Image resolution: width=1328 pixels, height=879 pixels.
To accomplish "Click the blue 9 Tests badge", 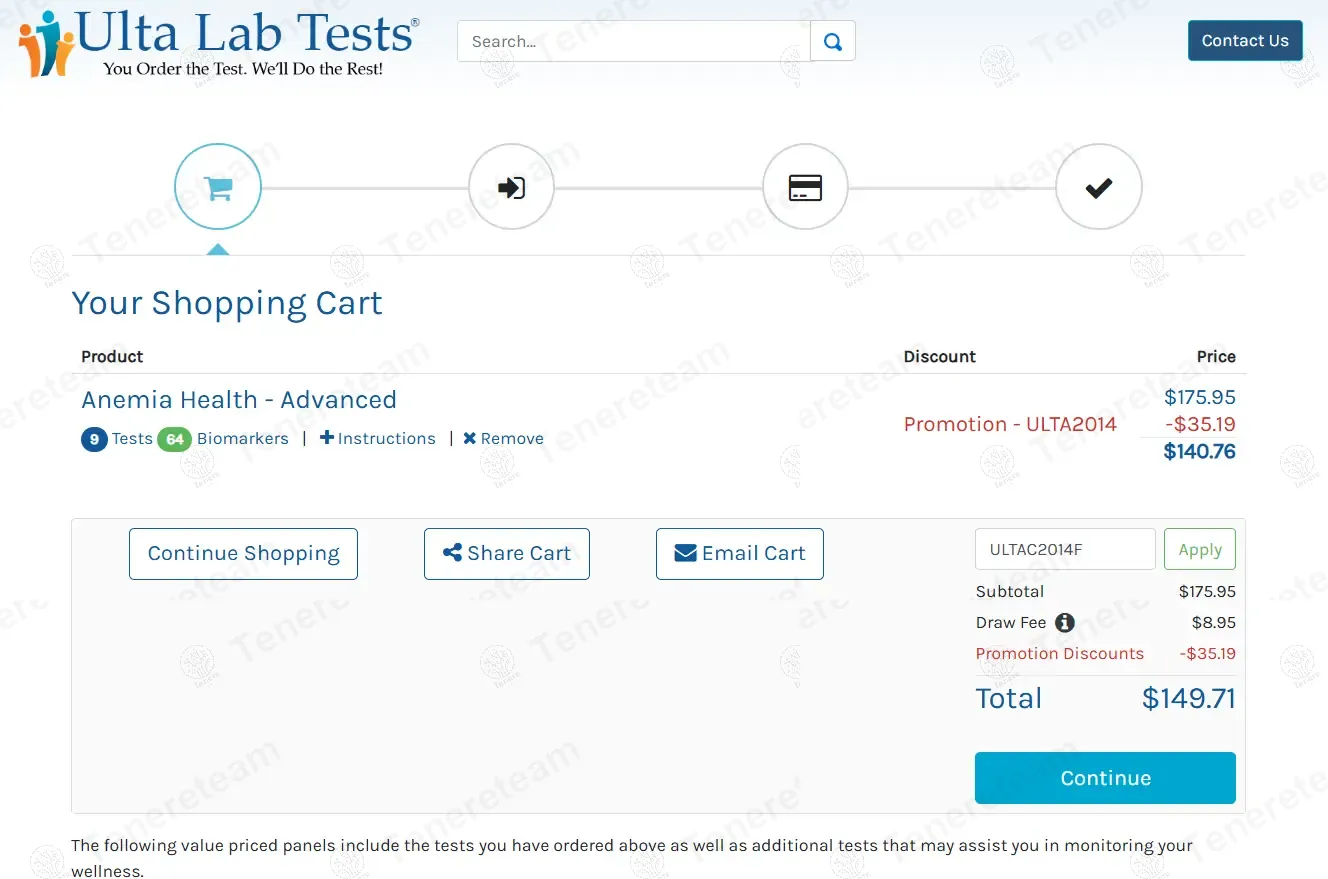I will pos(94,439).
